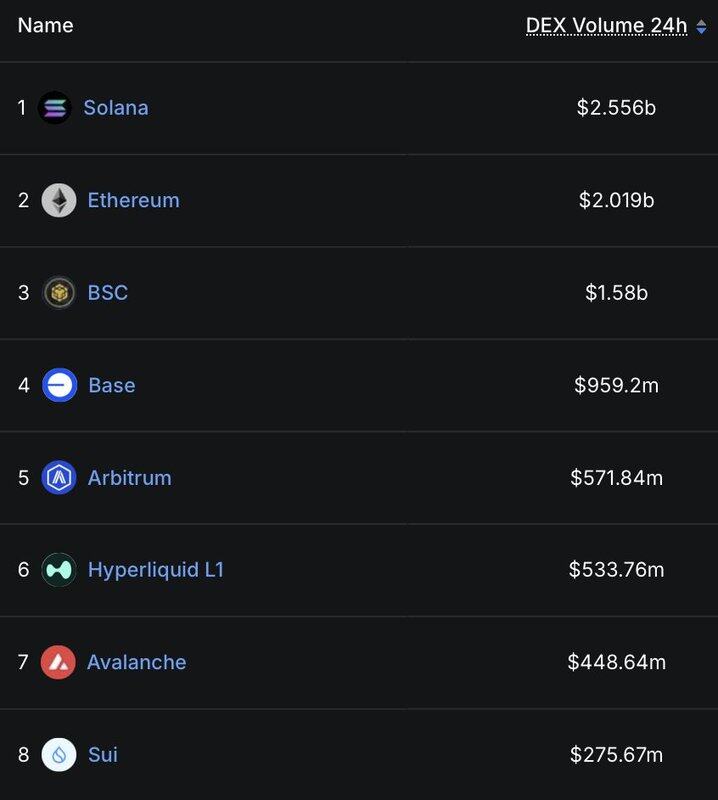Image resolution: width=718 pixels, height=800 pixels.
Task: Click the DEX Volume 24h column header
Action: [x=607, y=27]
